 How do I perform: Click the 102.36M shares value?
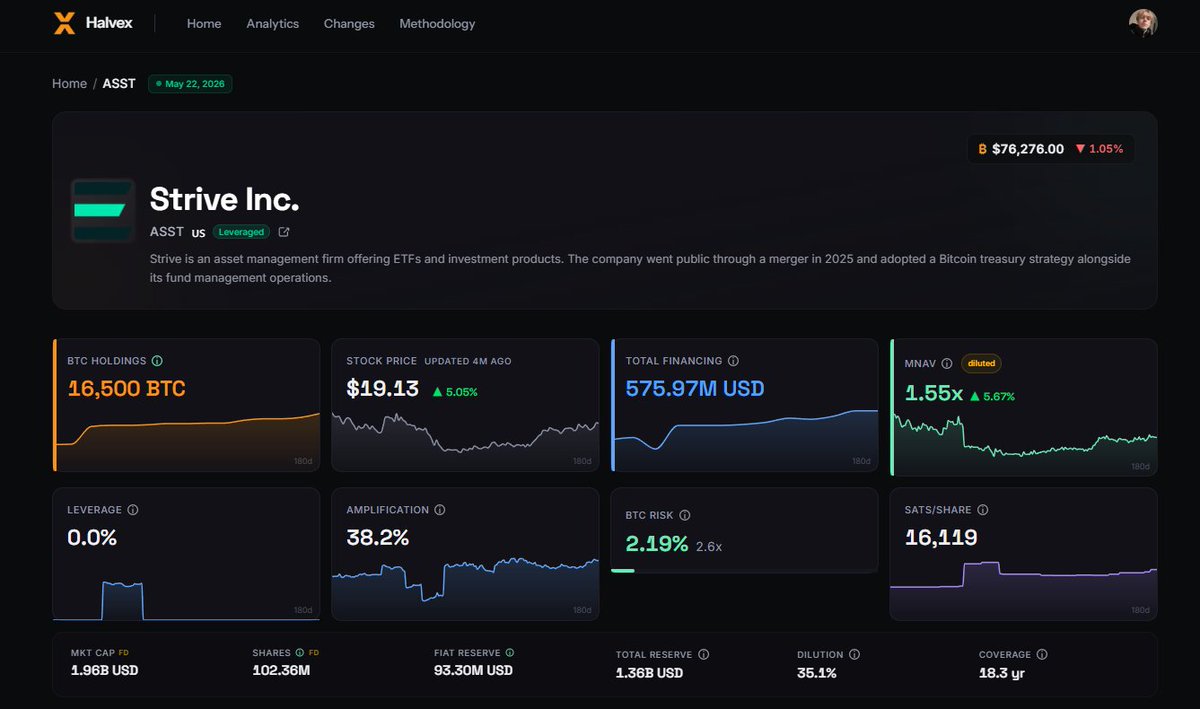coord(281,670)
